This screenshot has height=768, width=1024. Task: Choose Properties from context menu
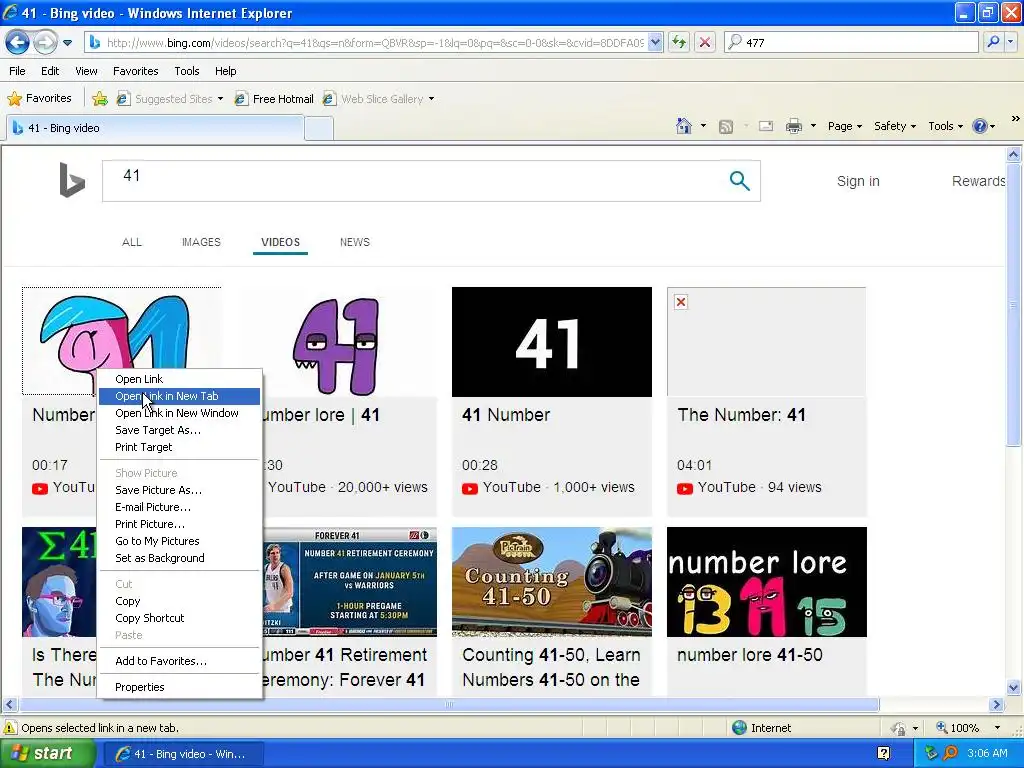tap(179, 687)
